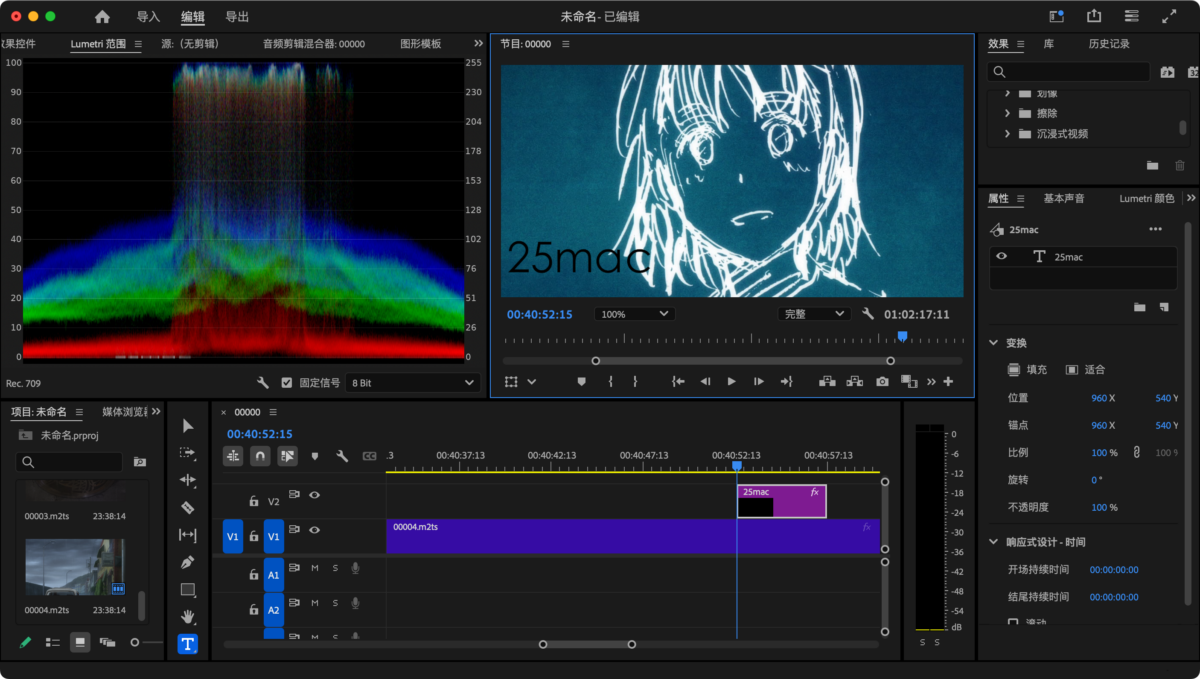1200x679 pixels.
Task: Show more tabs in source panel group
Action: coord(478,44)
